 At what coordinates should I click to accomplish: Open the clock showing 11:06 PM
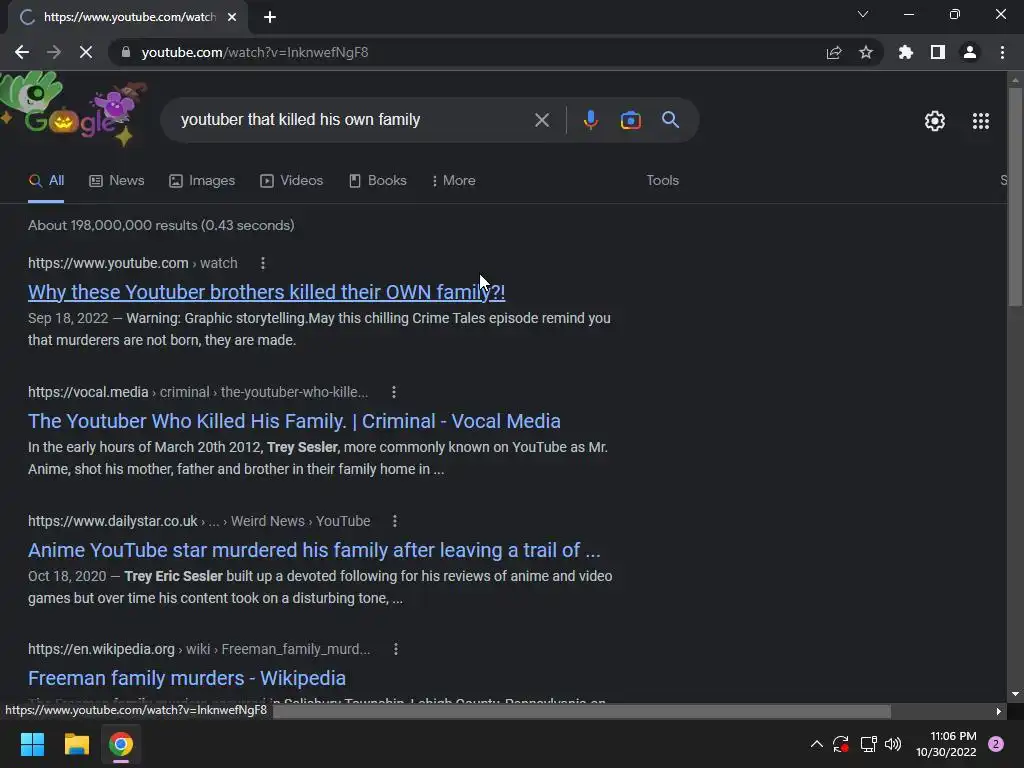946,744
